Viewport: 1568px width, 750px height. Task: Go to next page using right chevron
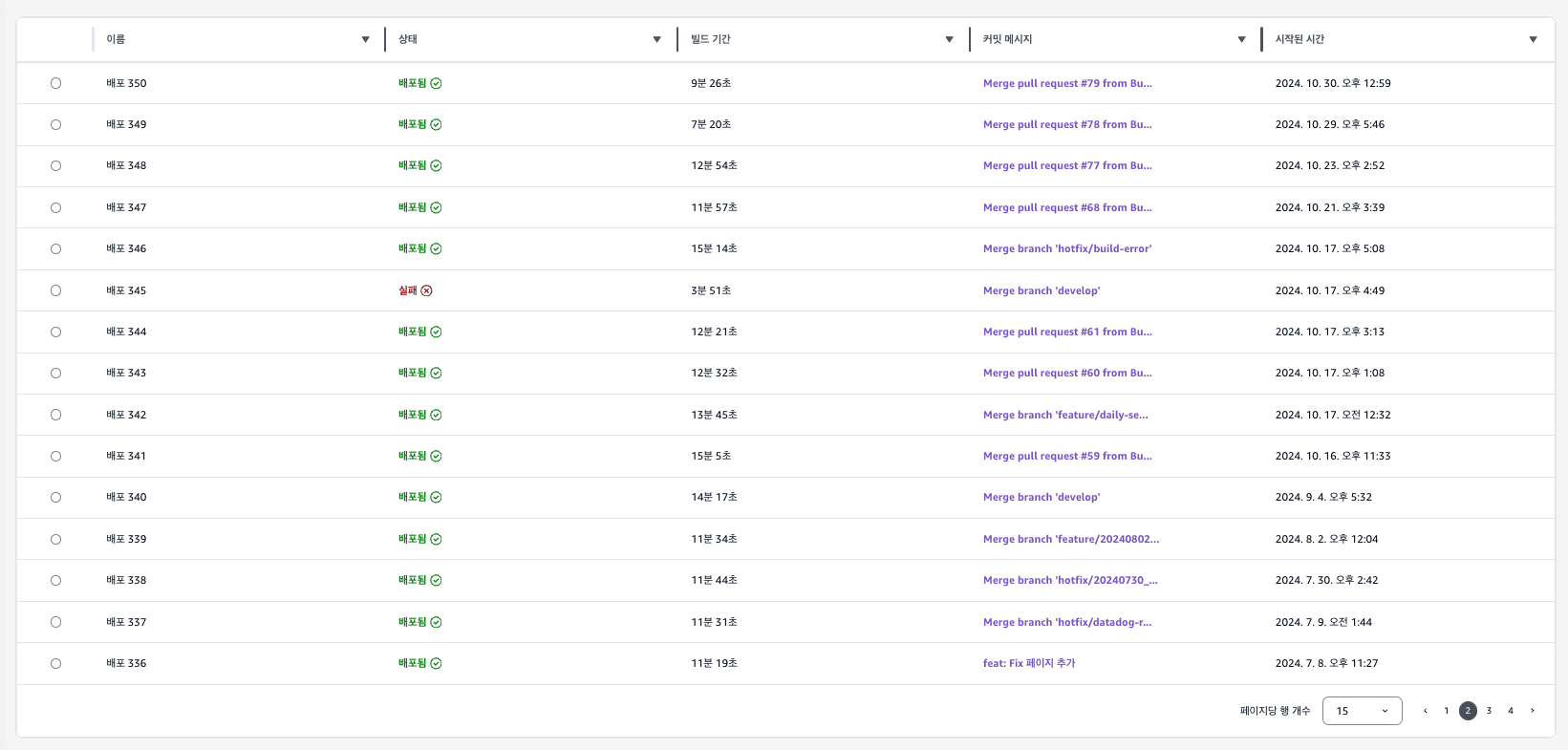[x=1532, y=711]
